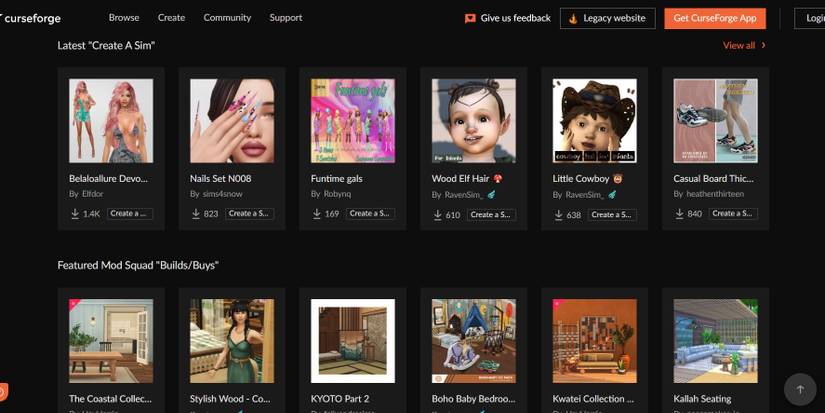This screenshot has width=825, height=413.
Task: Open the Support menu
Action: 286,17
